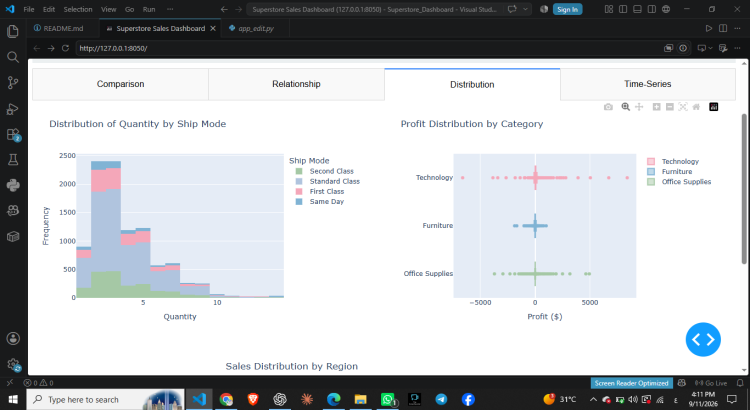Screen dimensions: 750x410
Task: Open the Selection menu
Action: click(78, 9)
